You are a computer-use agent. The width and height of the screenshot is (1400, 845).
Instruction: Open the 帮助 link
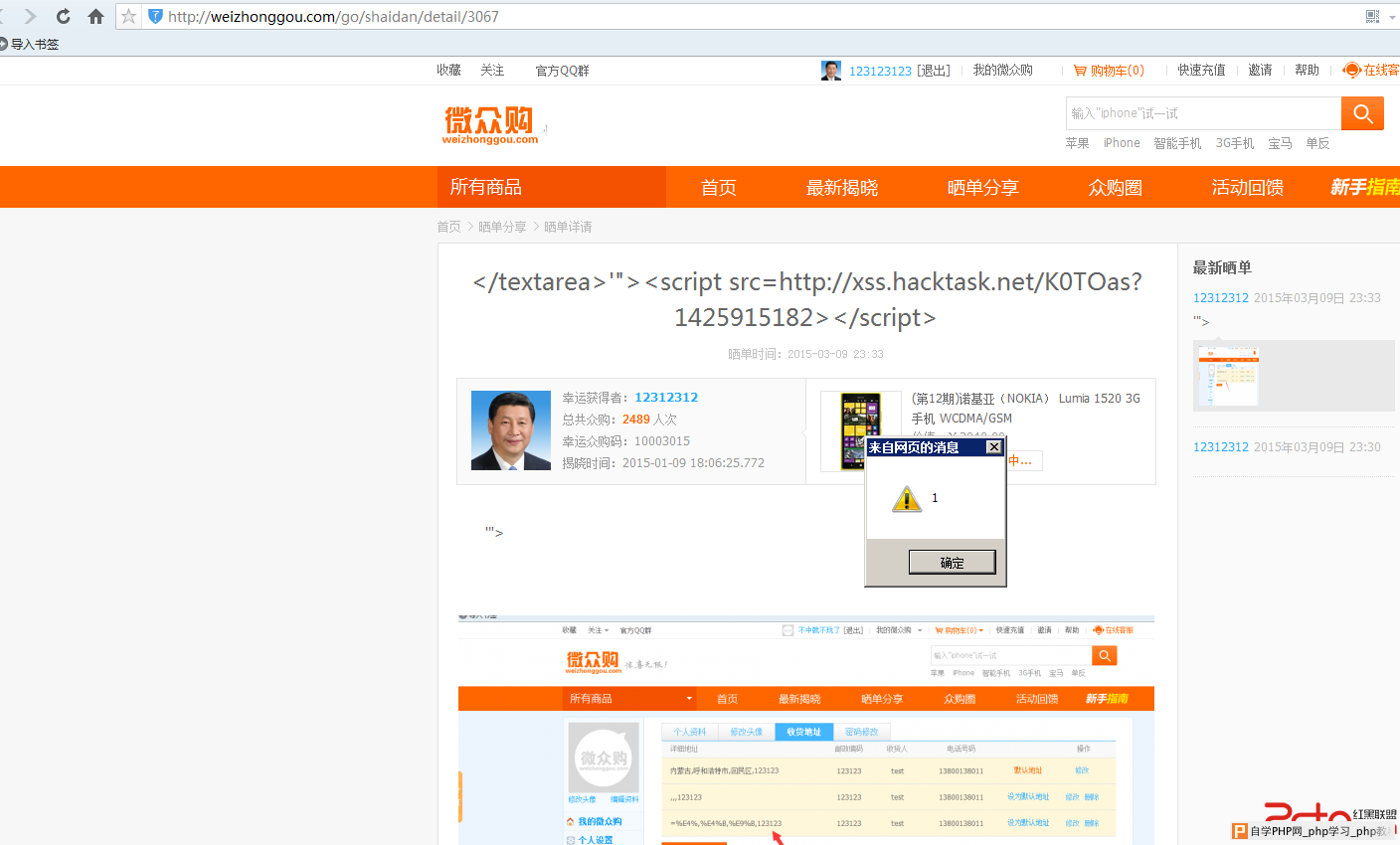pos(1307,71)
